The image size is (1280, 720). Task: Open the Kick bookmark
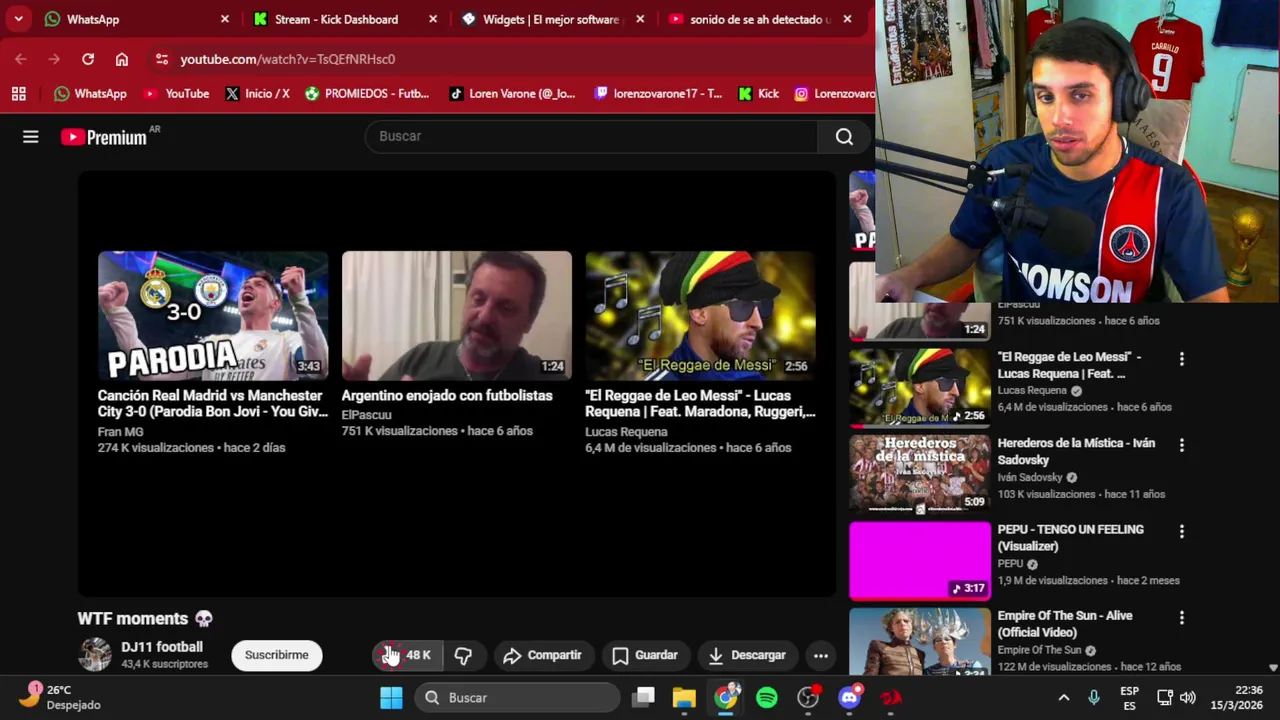pos(758,94)
